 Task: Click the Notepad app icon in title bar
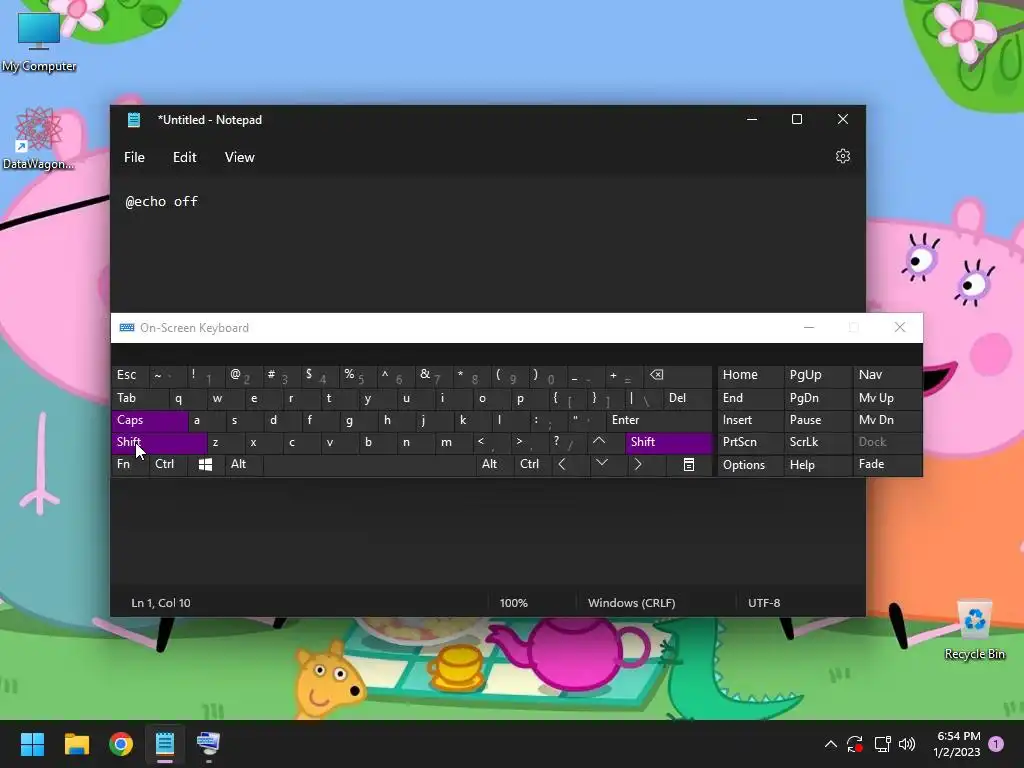pyautogui.click(x=134, y=120)
